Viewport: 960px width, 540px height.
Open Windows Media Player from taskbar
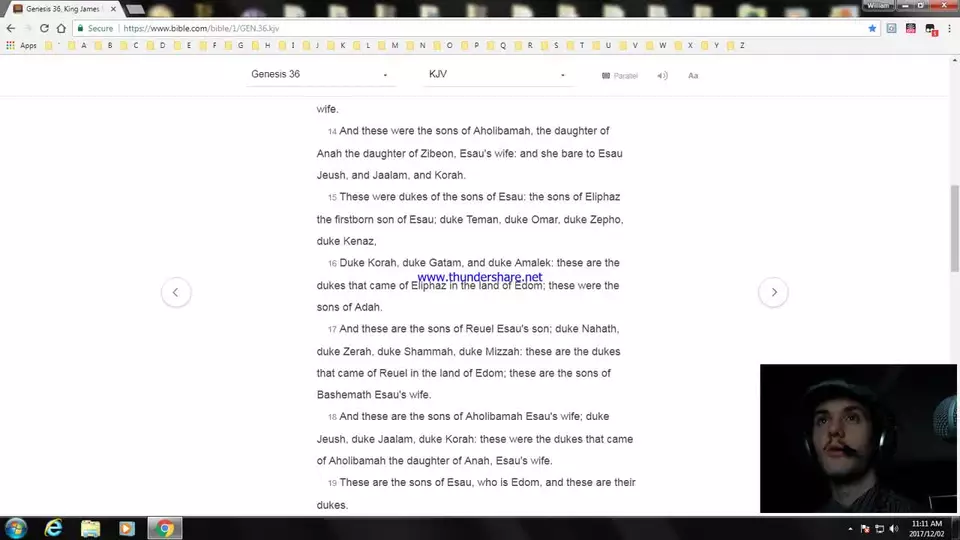(x=127, y=528)
